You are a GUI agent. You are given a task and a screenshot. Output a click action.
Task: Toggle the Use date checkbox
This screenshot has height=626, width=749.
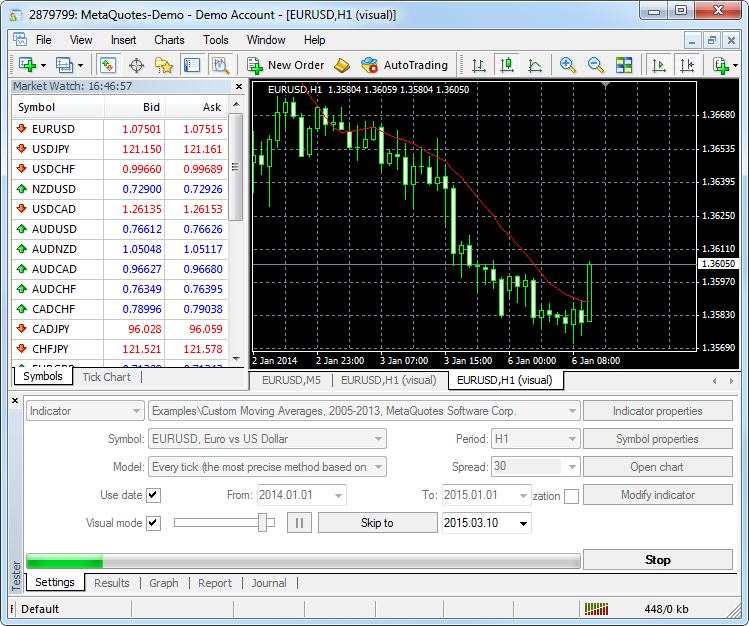153,495
